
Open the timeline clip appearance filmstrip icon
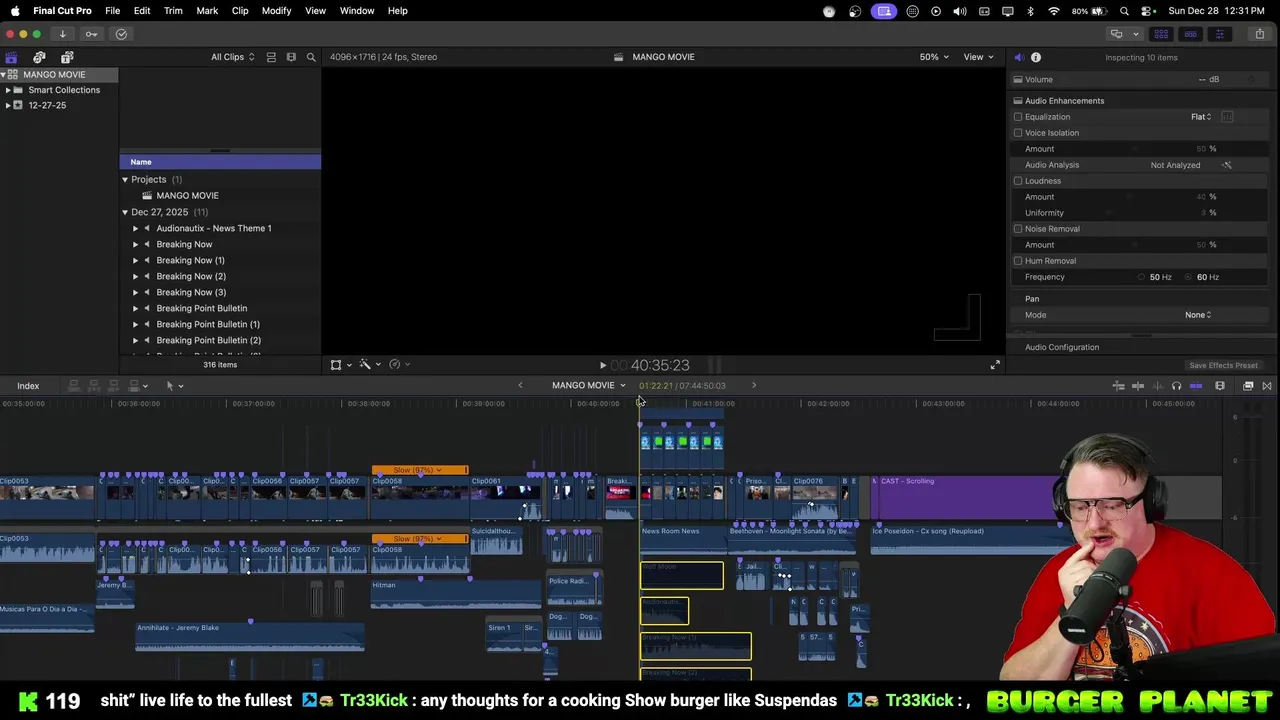1220,386
